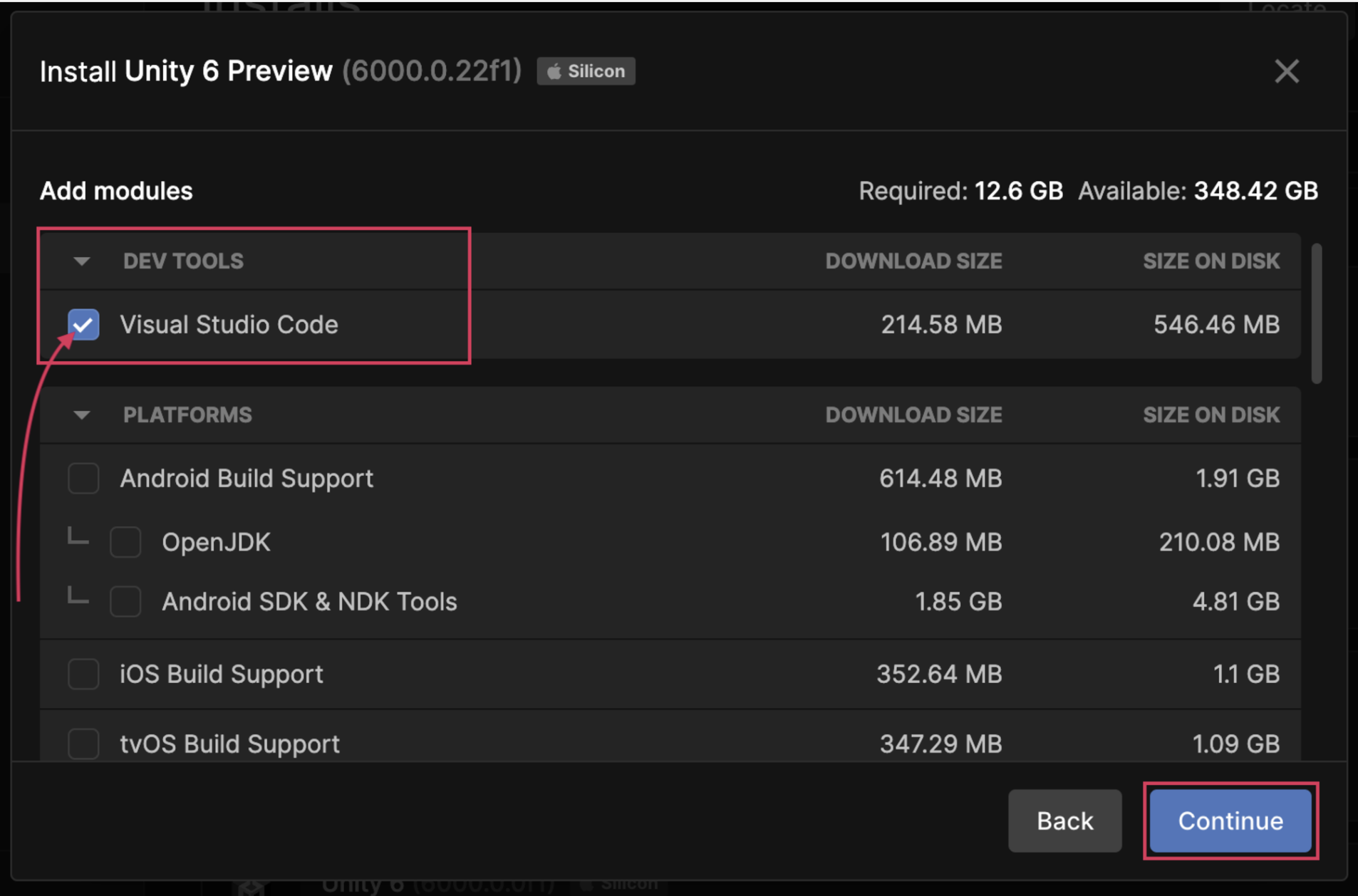
Task: Select the tvOS Build Support checkbox
Action: click(x=83, y=744)
